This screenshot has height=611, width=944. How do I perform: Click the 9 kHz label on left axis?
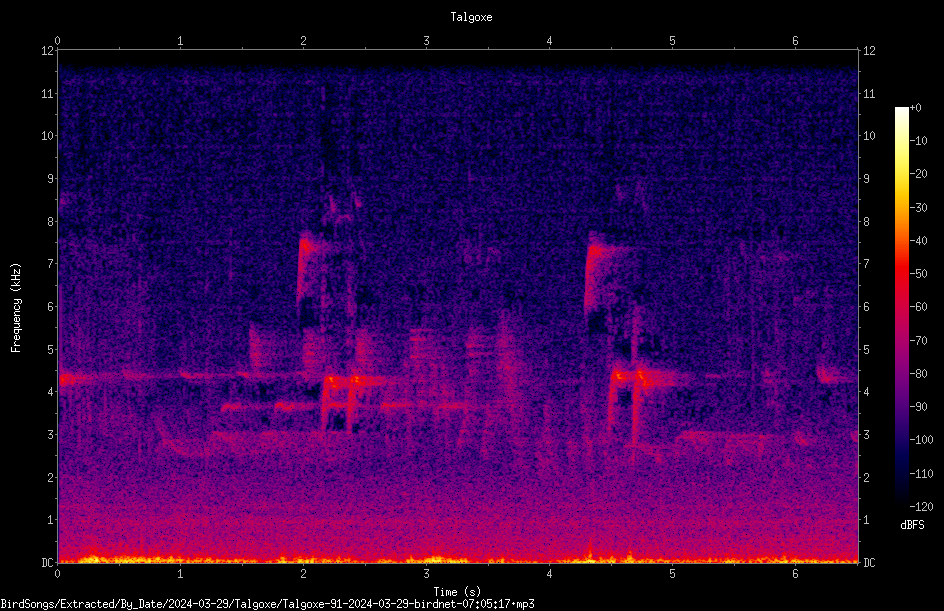pos(51,178)
